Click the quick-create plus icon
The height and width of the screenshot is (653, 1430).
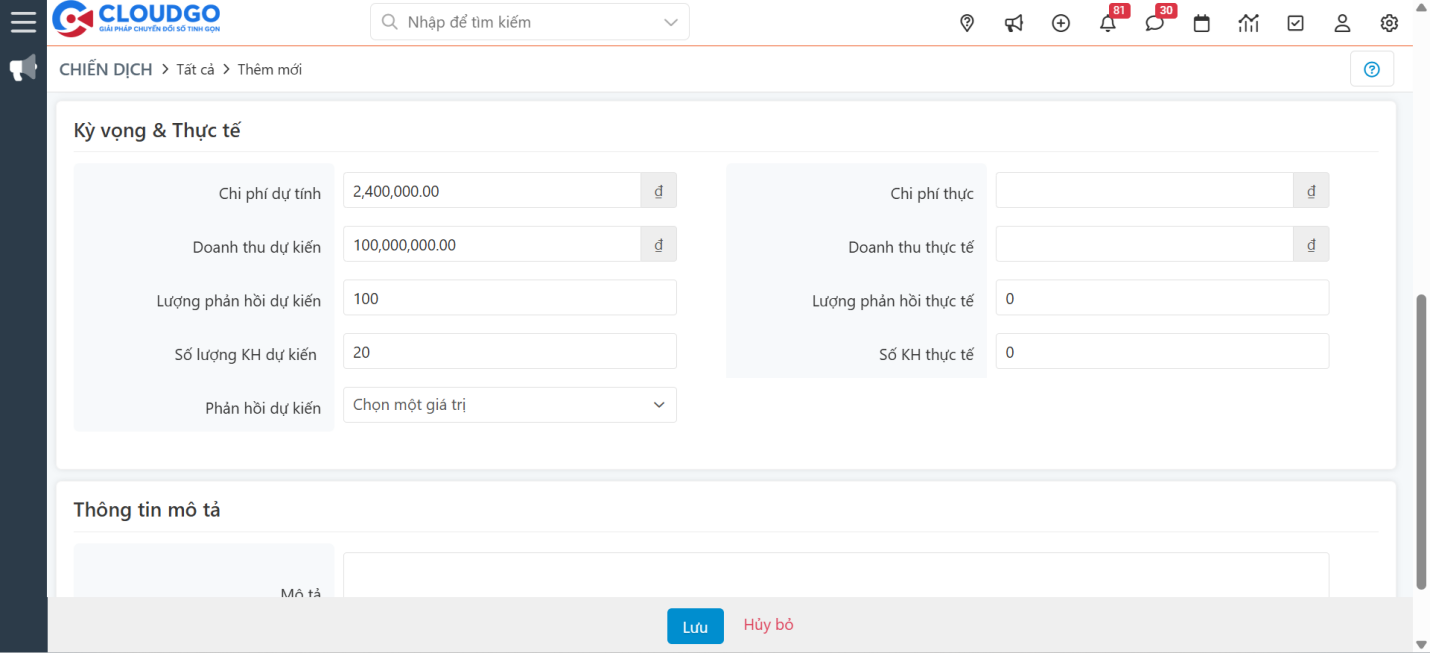coord(1060,22)
